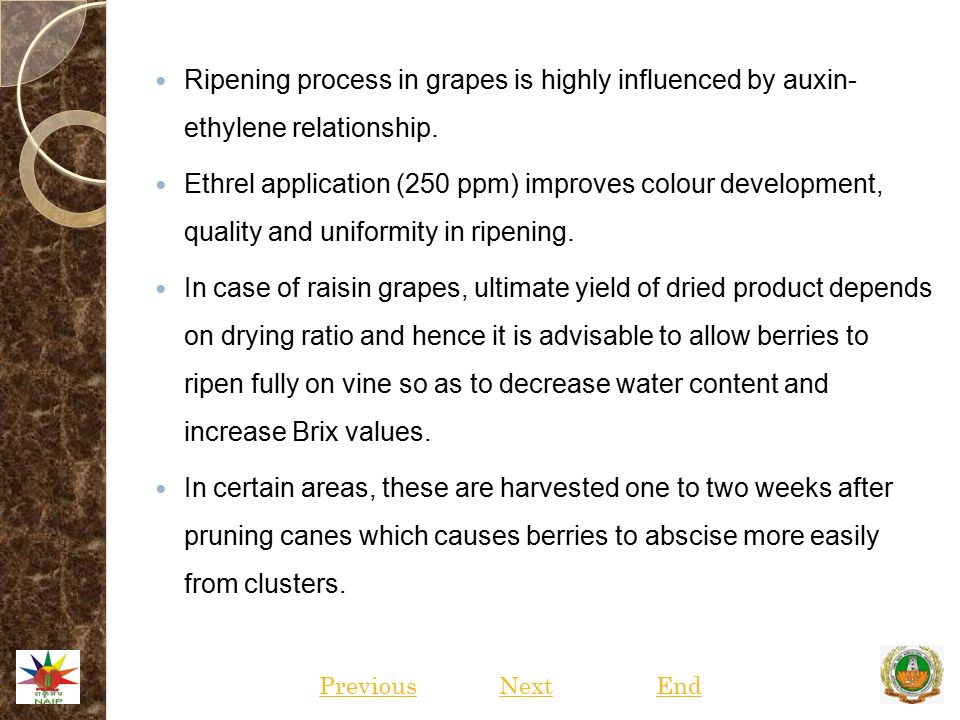This screenshot has width=960, height=720.
Task: Click the bullet marker before 'Ripening process'
Action: [x=161, y=80]
